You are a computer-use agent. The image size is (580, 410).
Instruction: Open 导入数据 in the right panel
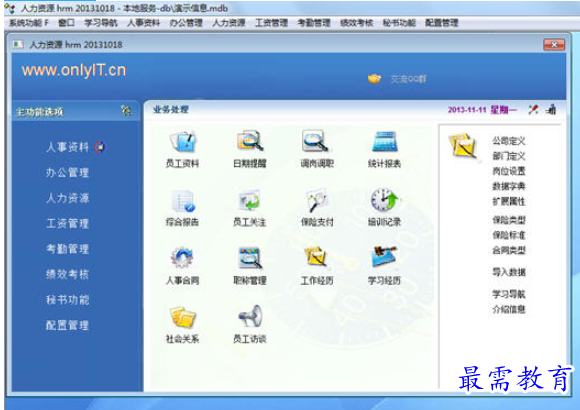click(509, 272)
